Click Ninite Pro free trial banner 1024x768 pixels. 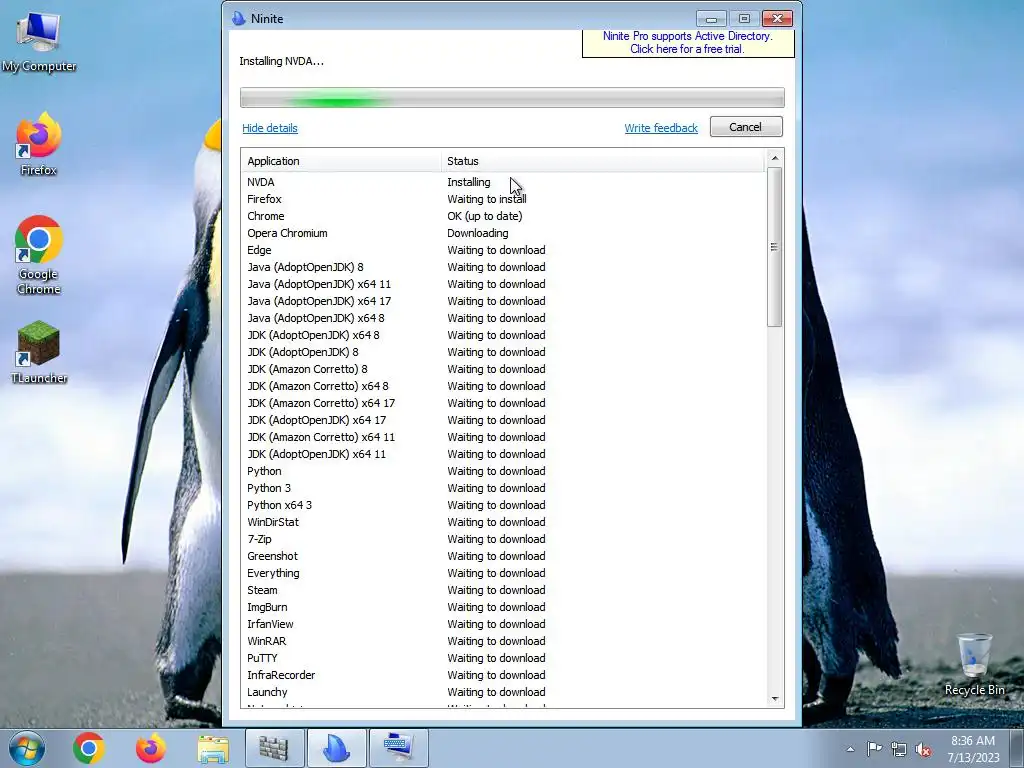coord(688,42)
